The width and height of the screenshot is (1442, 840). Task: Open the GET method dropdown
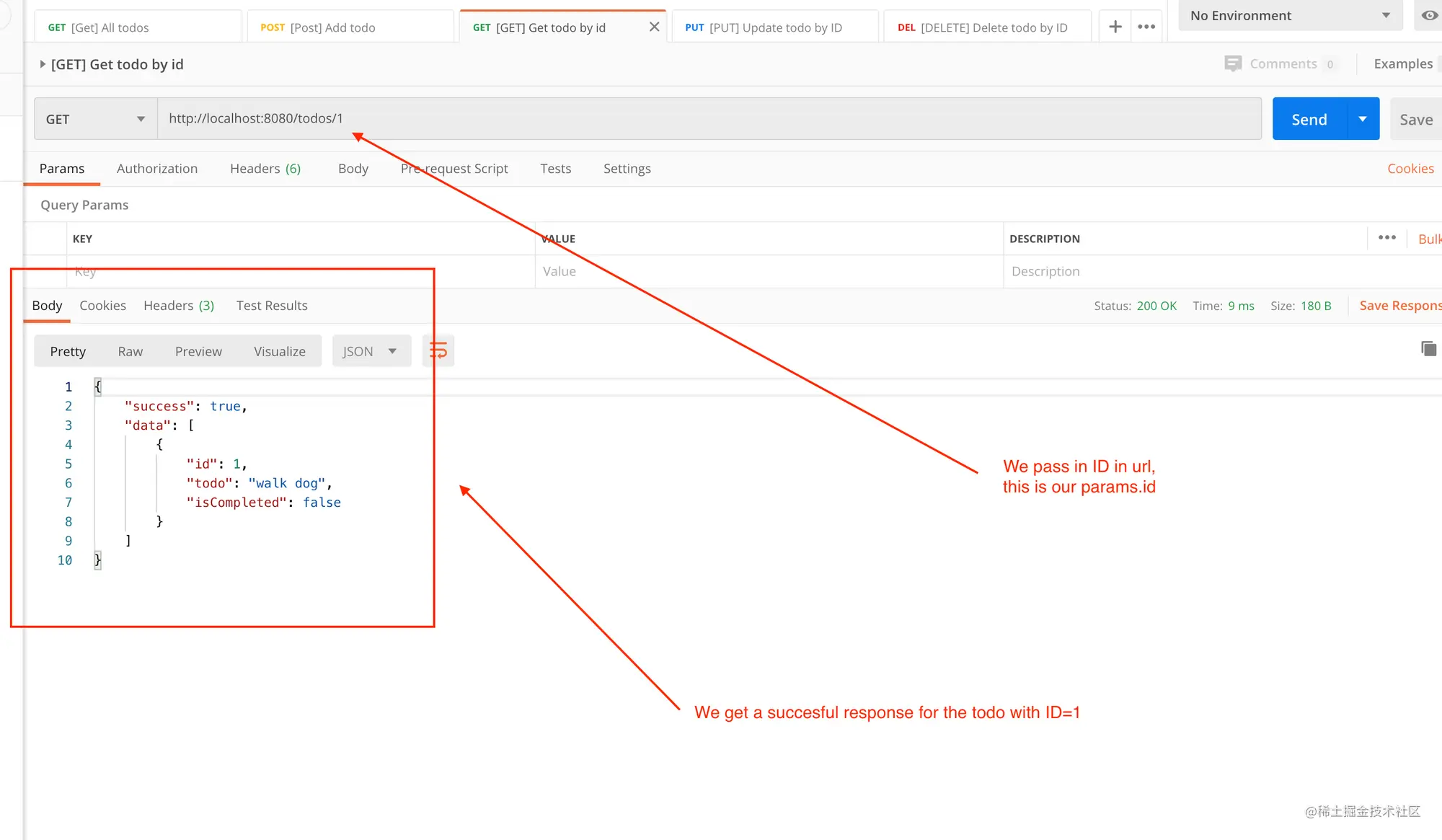(96, 119)
